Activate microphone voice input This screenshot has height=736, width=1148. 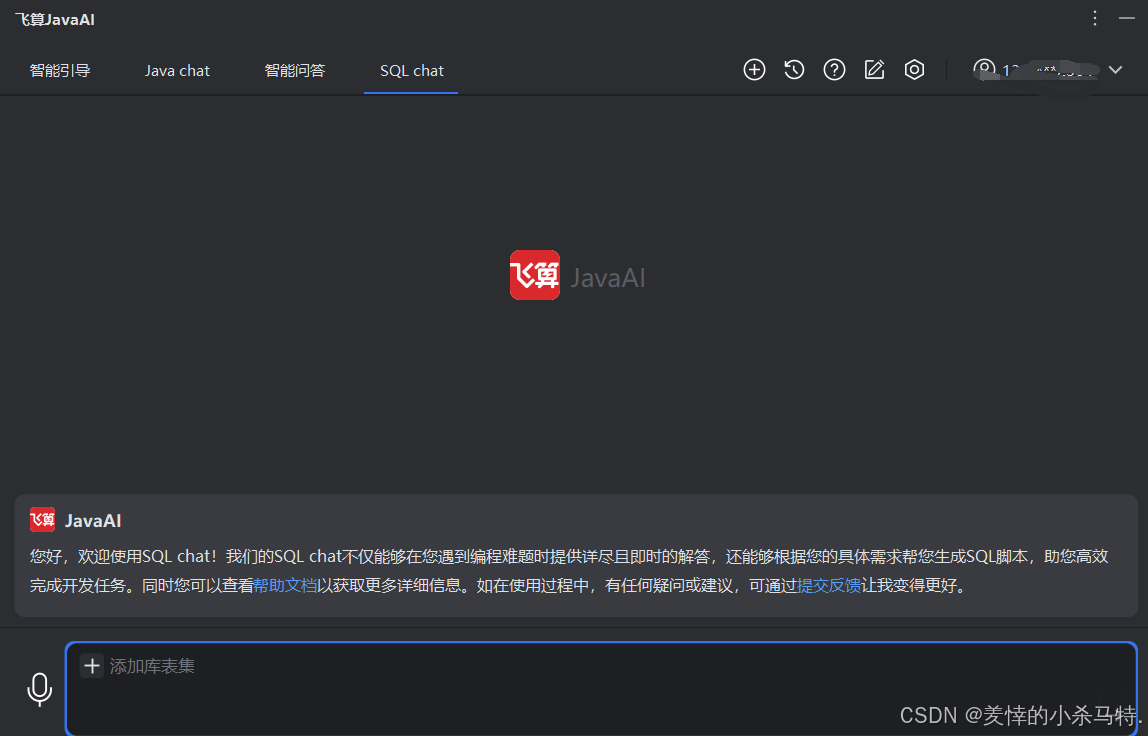tap(40, 689)
